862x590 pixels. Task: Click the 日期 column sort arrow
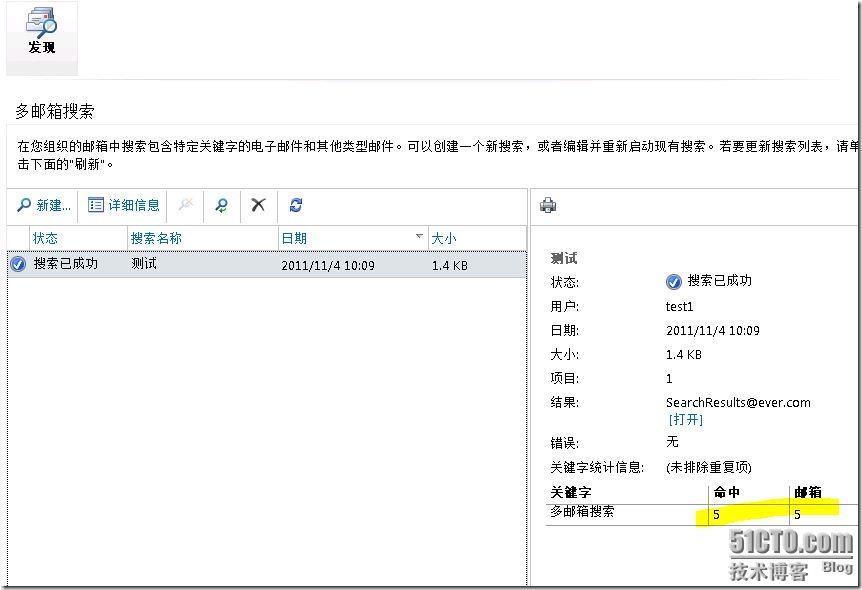click(419, 237)
